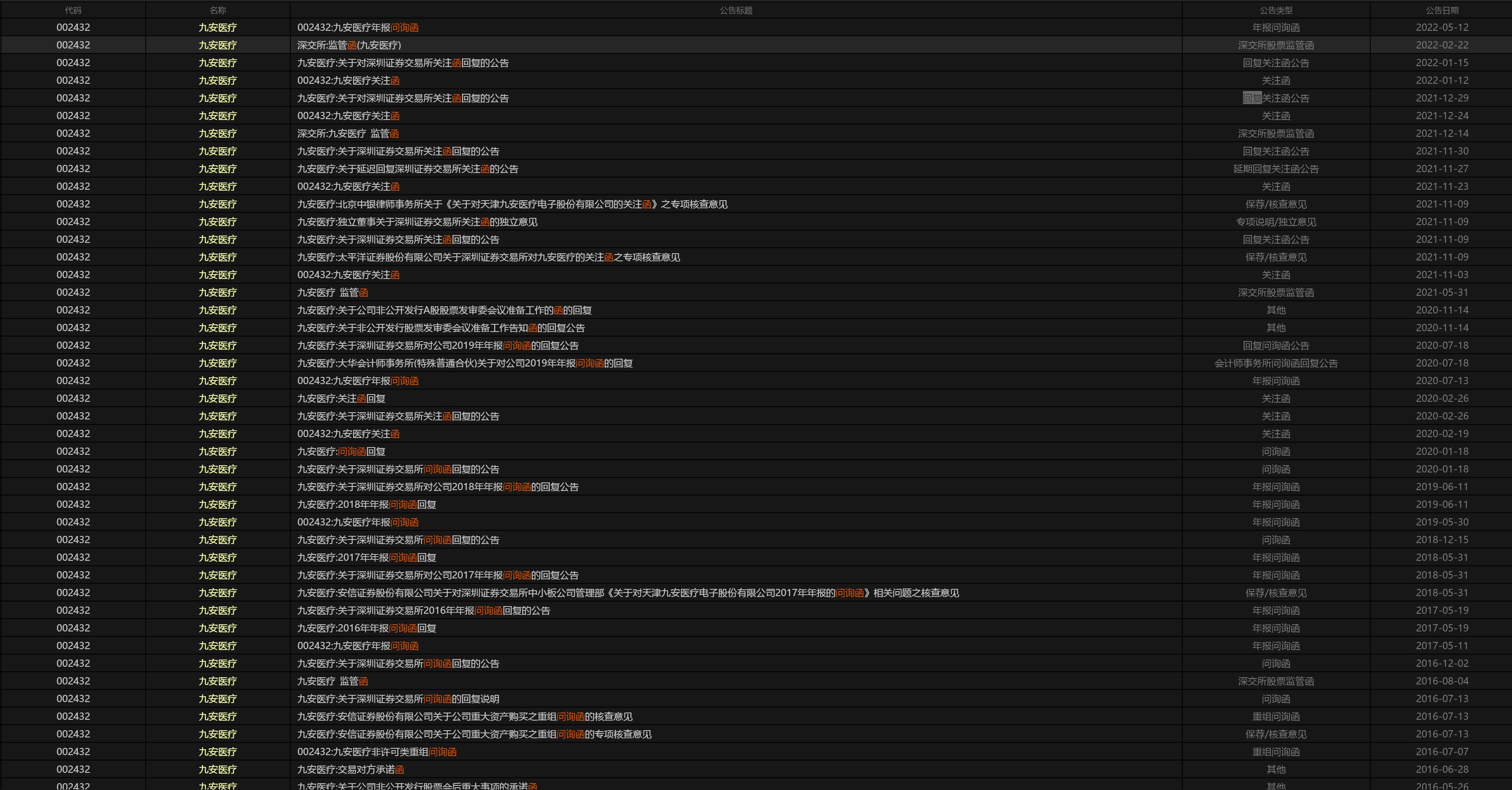Open 九安医疗:关注函回复 announcement
Viewport: 1512px width, 790px height.
[x=341, y=398]
